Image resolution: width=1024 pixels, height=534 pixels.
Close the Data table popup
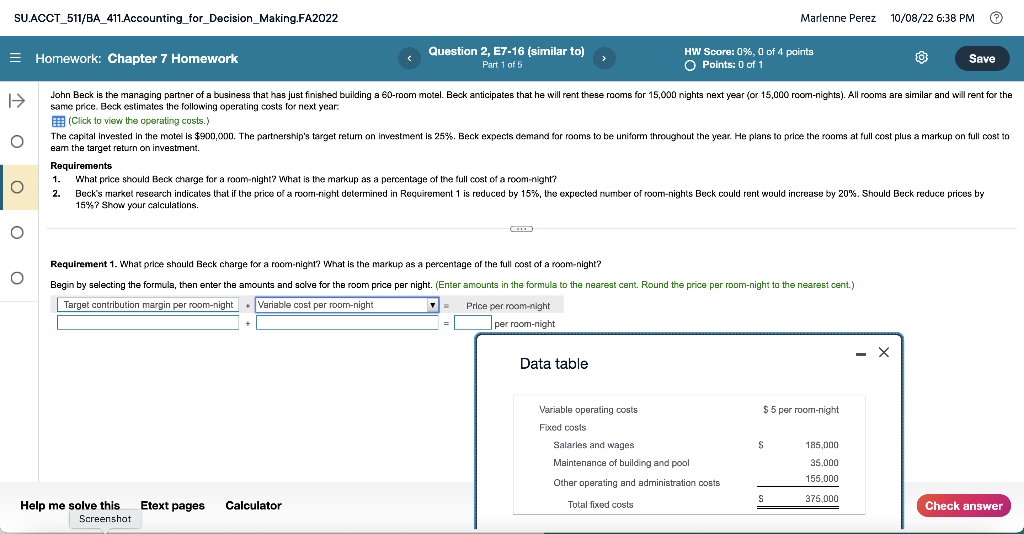tap(884, 353)
